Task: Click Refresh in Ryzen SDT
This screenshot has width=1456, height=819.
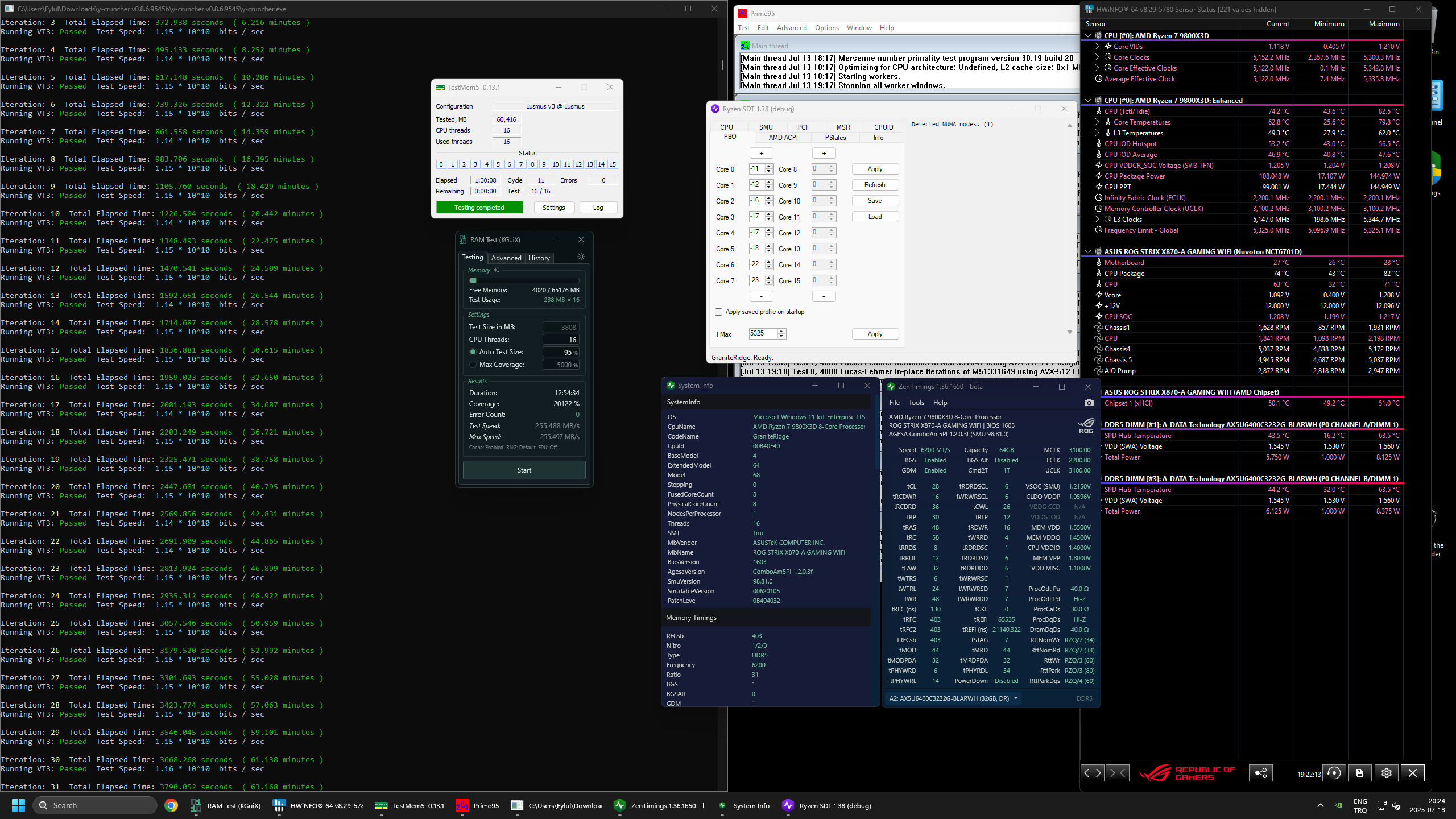Action: point(875,185)
